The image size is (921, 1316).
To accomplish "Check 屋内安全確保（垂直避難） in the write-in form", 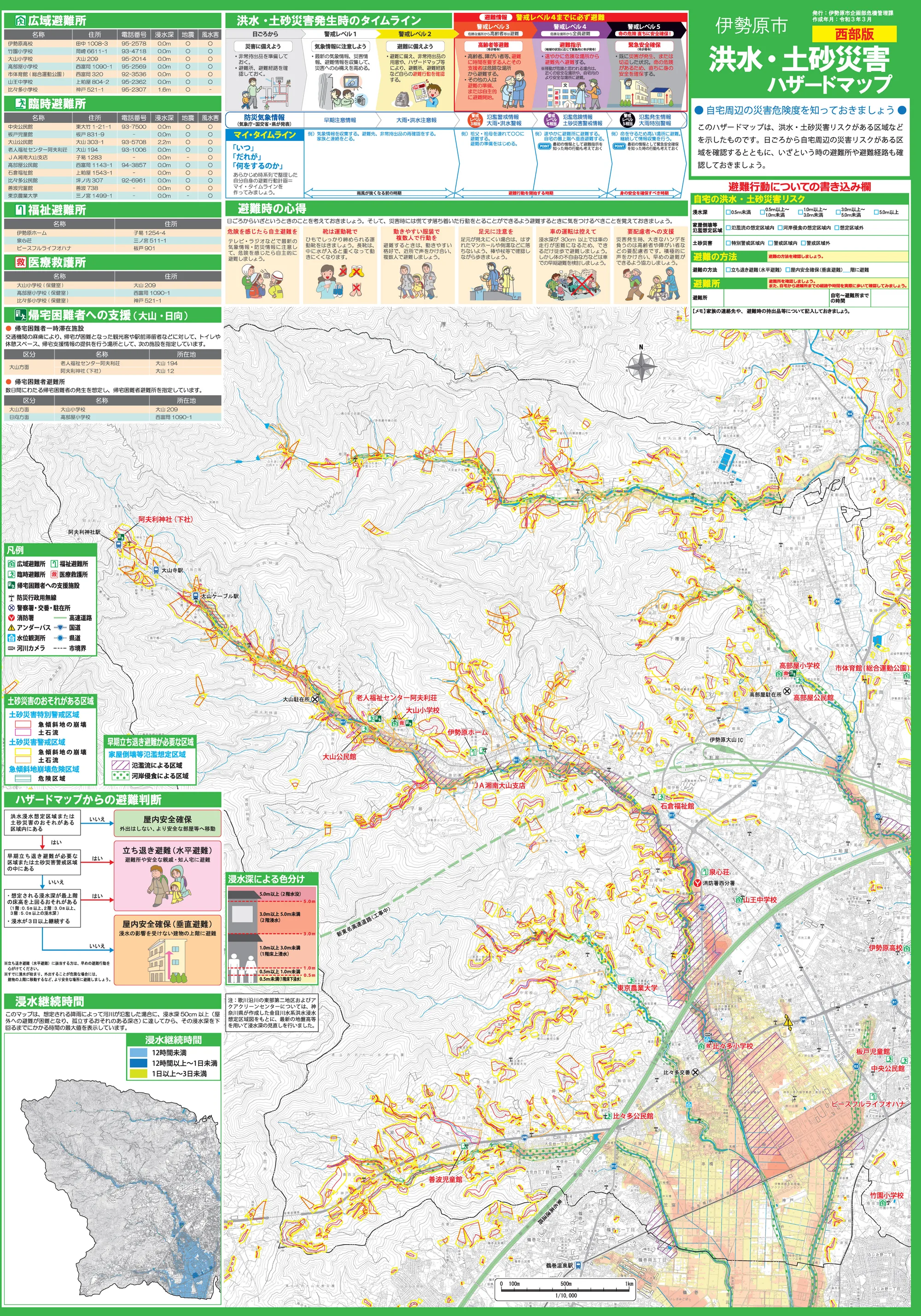I will point(787,269).
